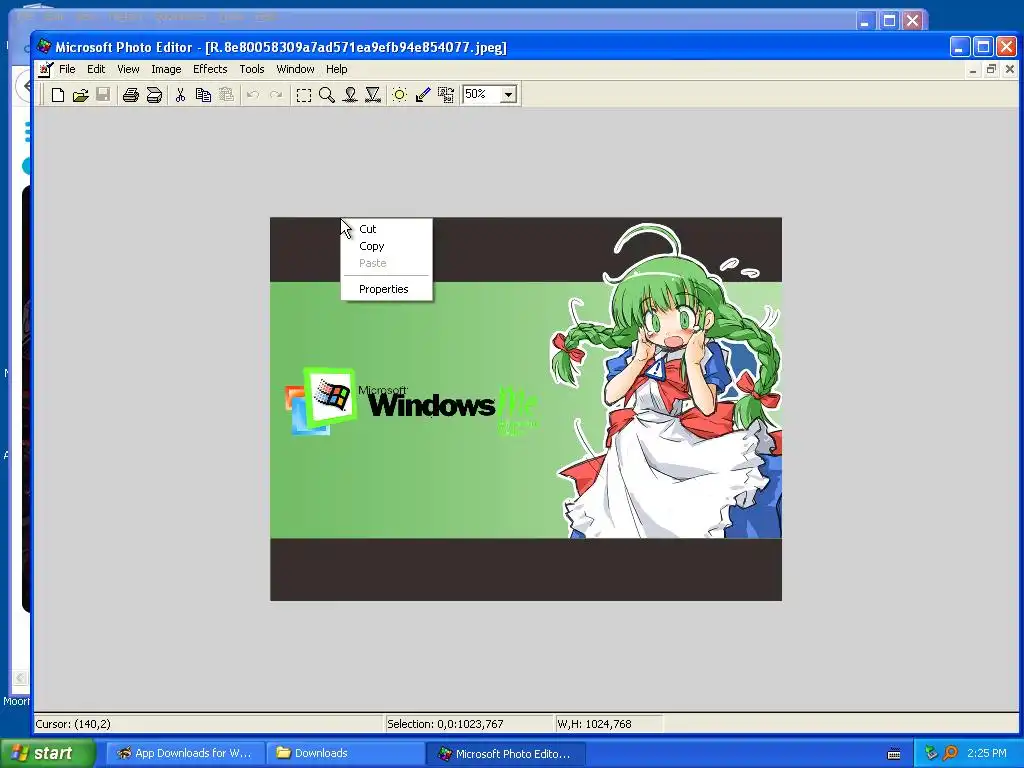Open the File menu
1024x768 pixels.
(67, 69)
